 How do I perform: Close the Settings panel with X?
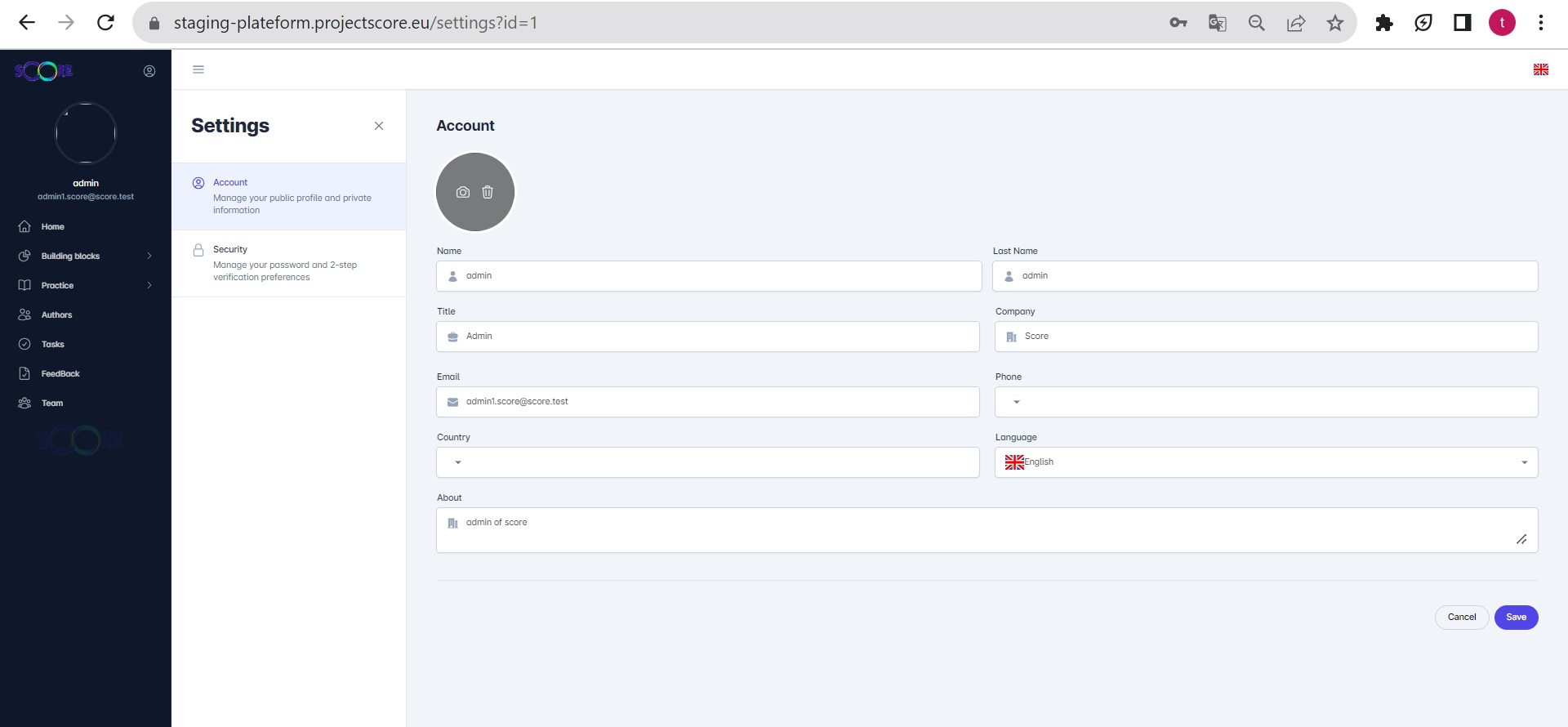click(x=379, y=126)
